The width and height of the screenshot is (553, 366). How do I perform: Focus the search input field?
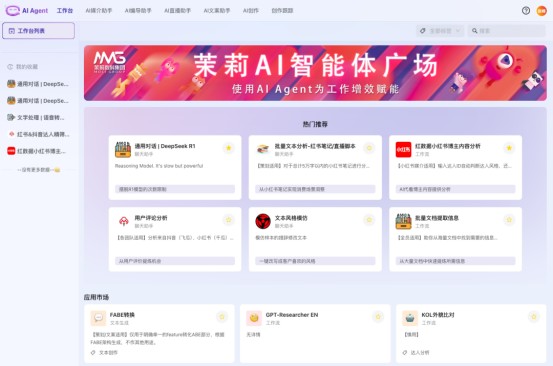[x=506, y=31]
